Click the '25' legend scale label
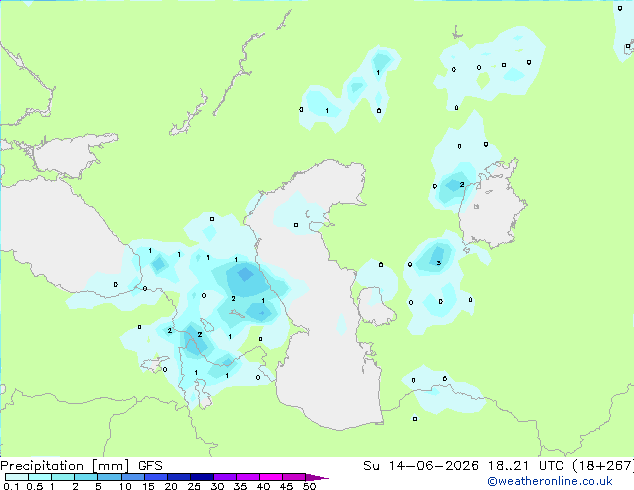This screenshot has height=490, width=634. (194, 486)
